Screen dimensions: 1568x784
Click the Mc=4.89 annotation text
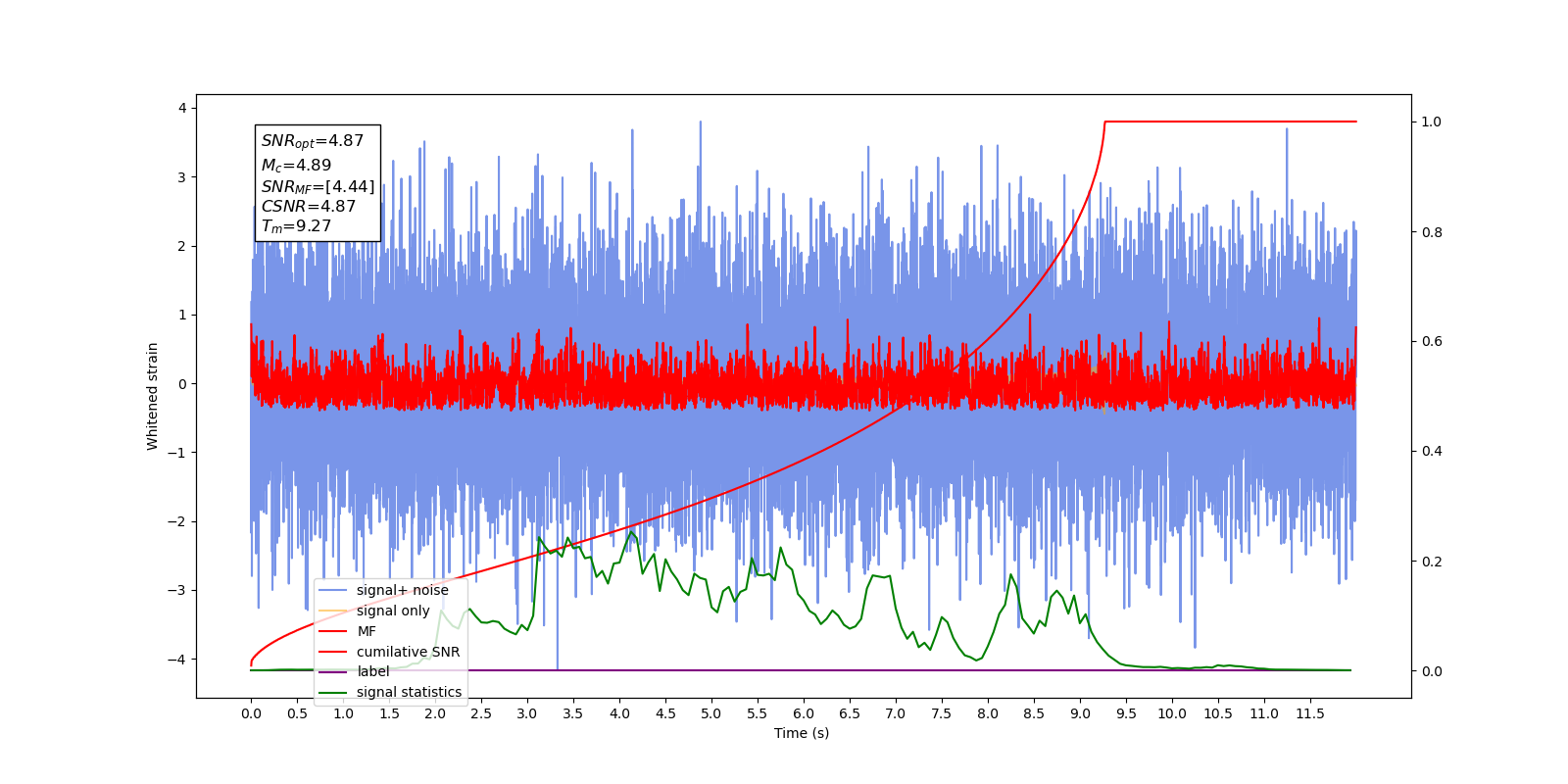[296, 166]
